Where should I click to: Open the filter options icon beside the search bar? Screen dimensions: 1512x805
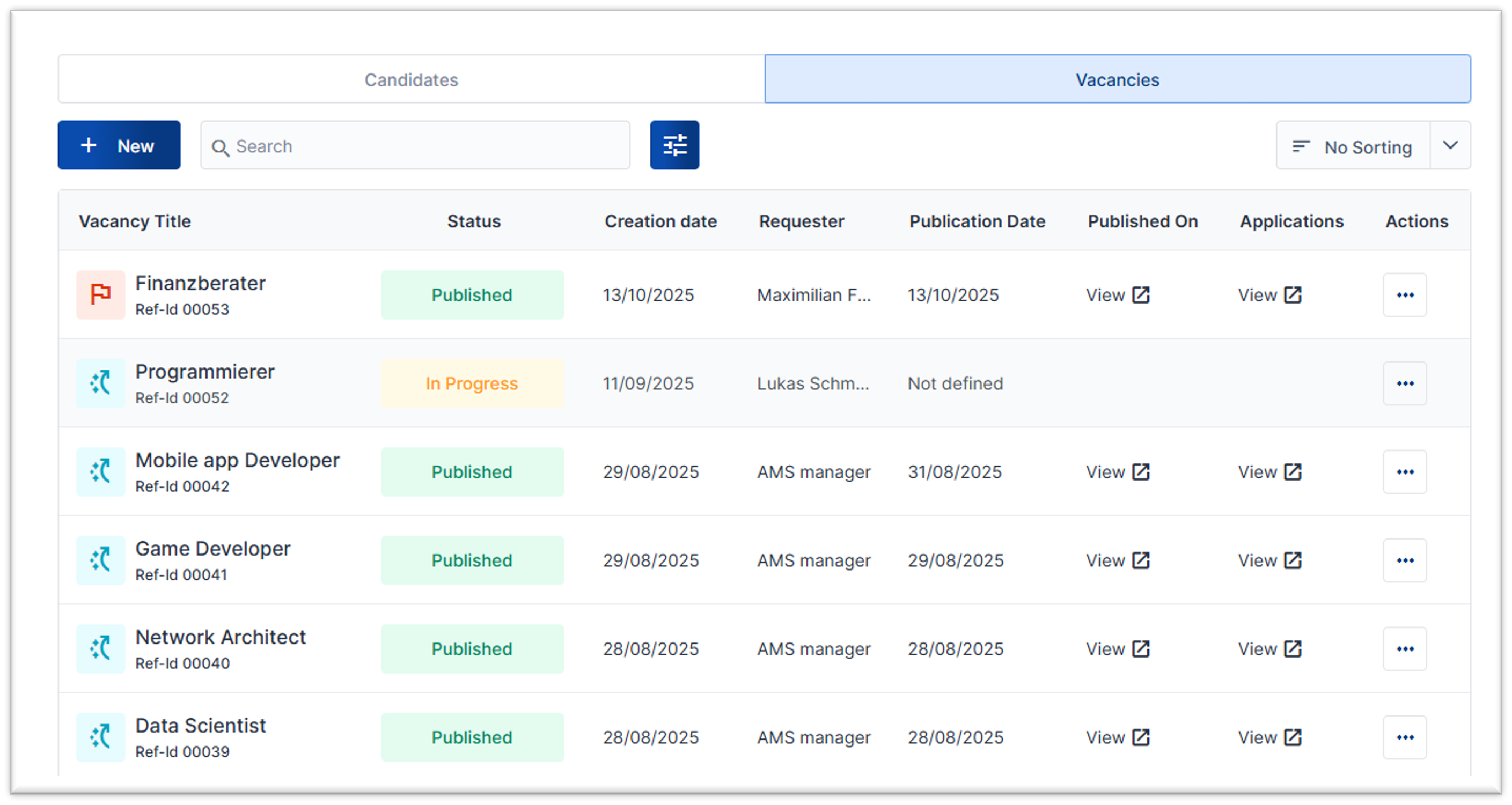pyautogui.click(x=674, y=145)
